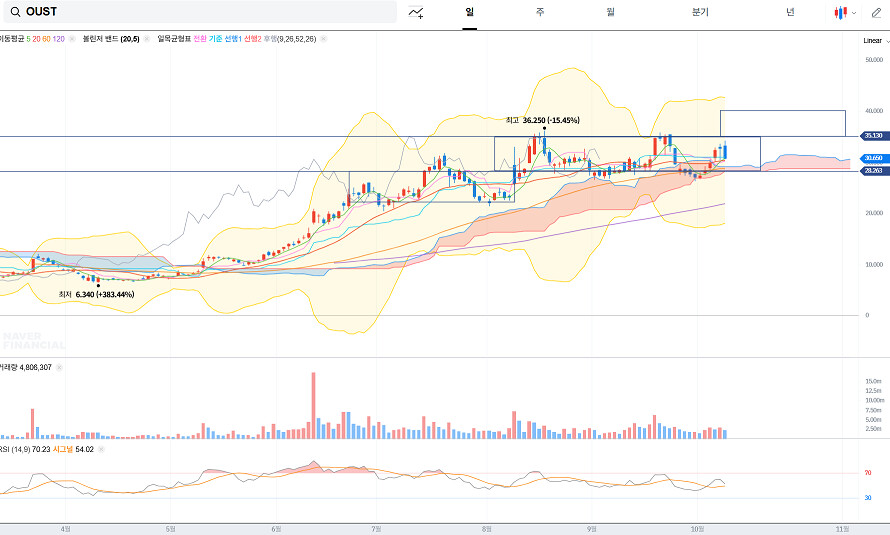This screenshot has width=890, height=535.
Task: Click the 4월 date axis label
Action: click(x=65, y=529)
